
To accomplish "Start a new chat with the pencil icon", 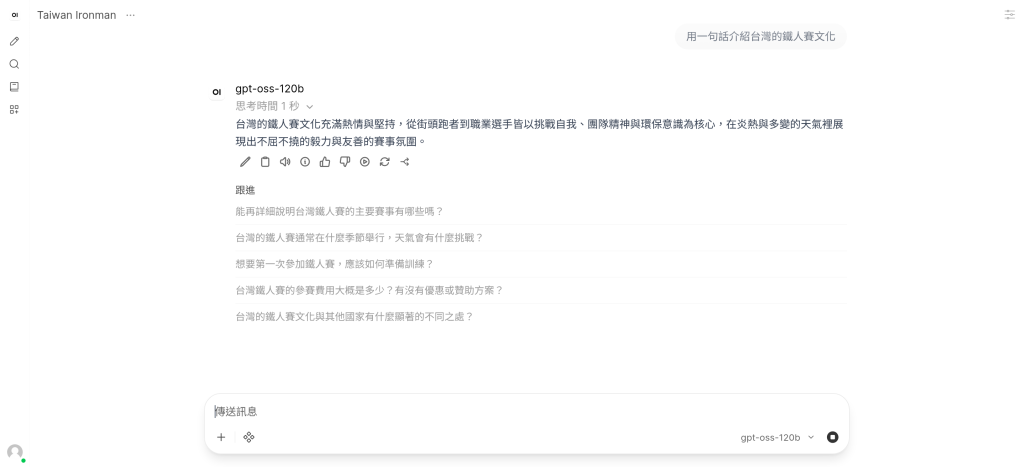I will [x=14, y=41].
